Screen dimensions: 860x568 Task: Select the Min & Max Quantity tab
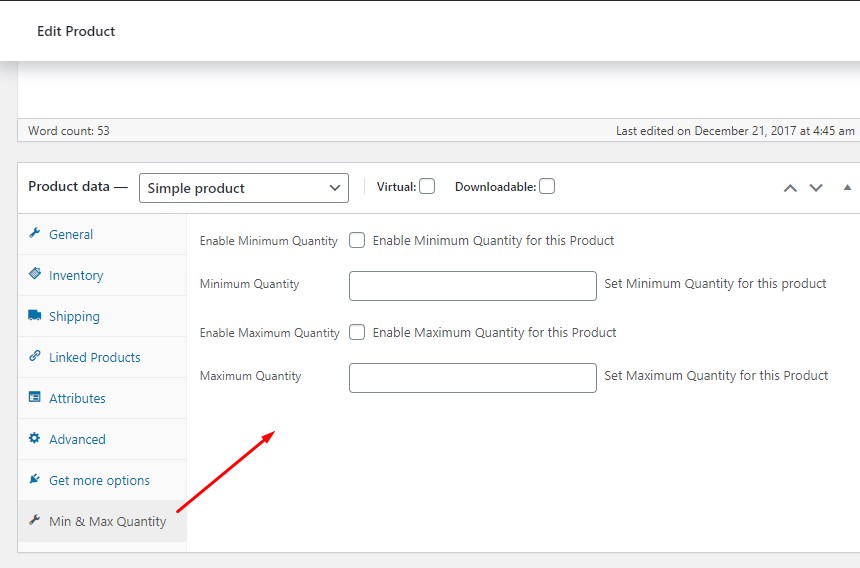[x=102, y=521]
